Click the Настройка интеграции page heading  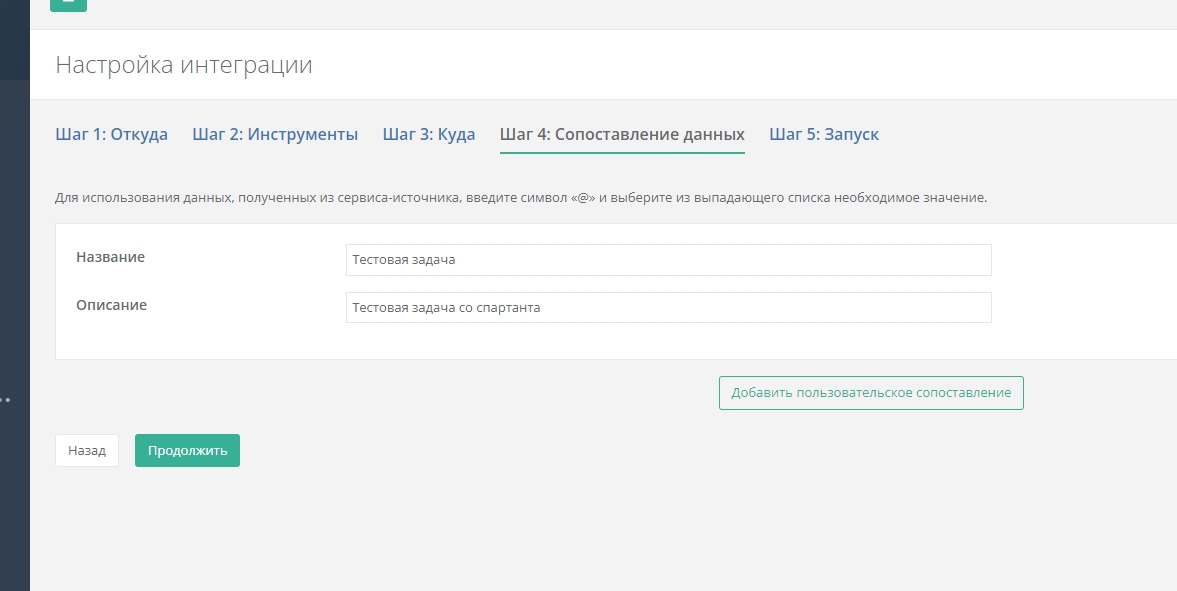pyautogui.click(x=184, y=66)
